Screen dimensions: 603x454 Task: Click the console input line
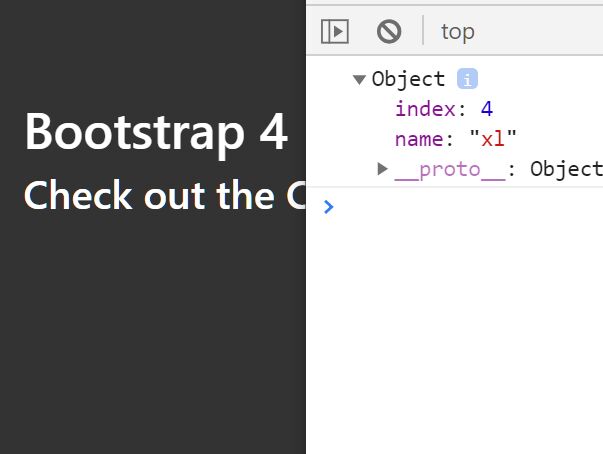[467, 206]
